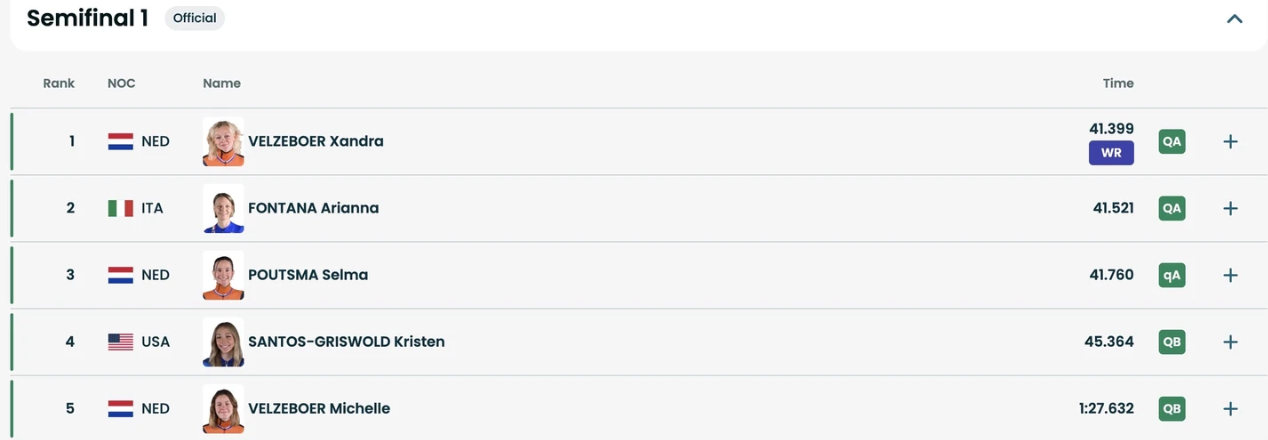Viewport: 1268px width, 440px height.
Task: Expand Kristen Santos-Griswold's row plus icon
Action: click(1230, 342)
